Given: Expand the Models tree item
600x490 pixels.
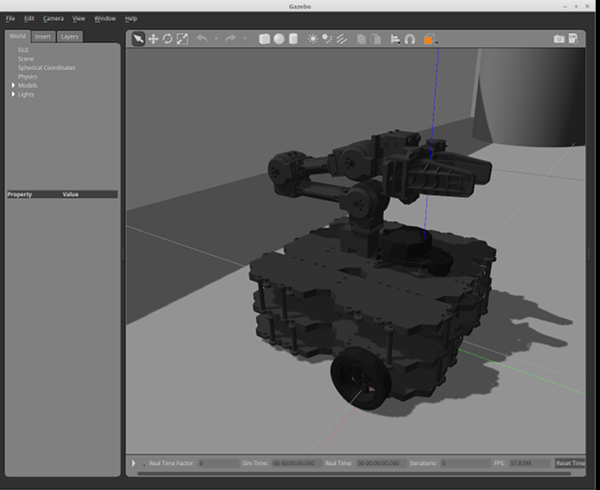Looking at the screenshot, I should [x=13, y=85].
